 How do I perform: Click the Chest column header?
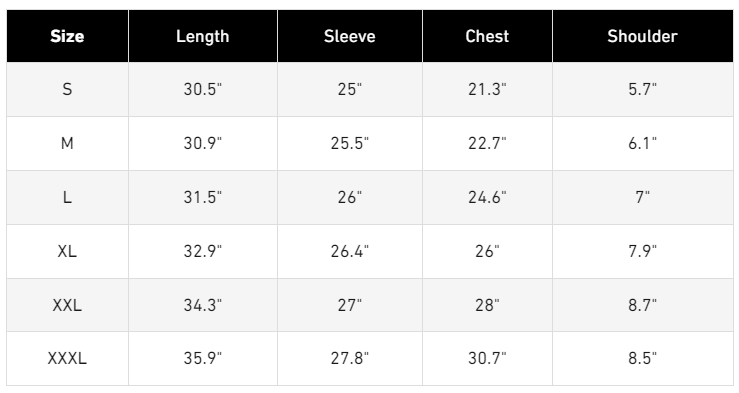pos(487,36)
